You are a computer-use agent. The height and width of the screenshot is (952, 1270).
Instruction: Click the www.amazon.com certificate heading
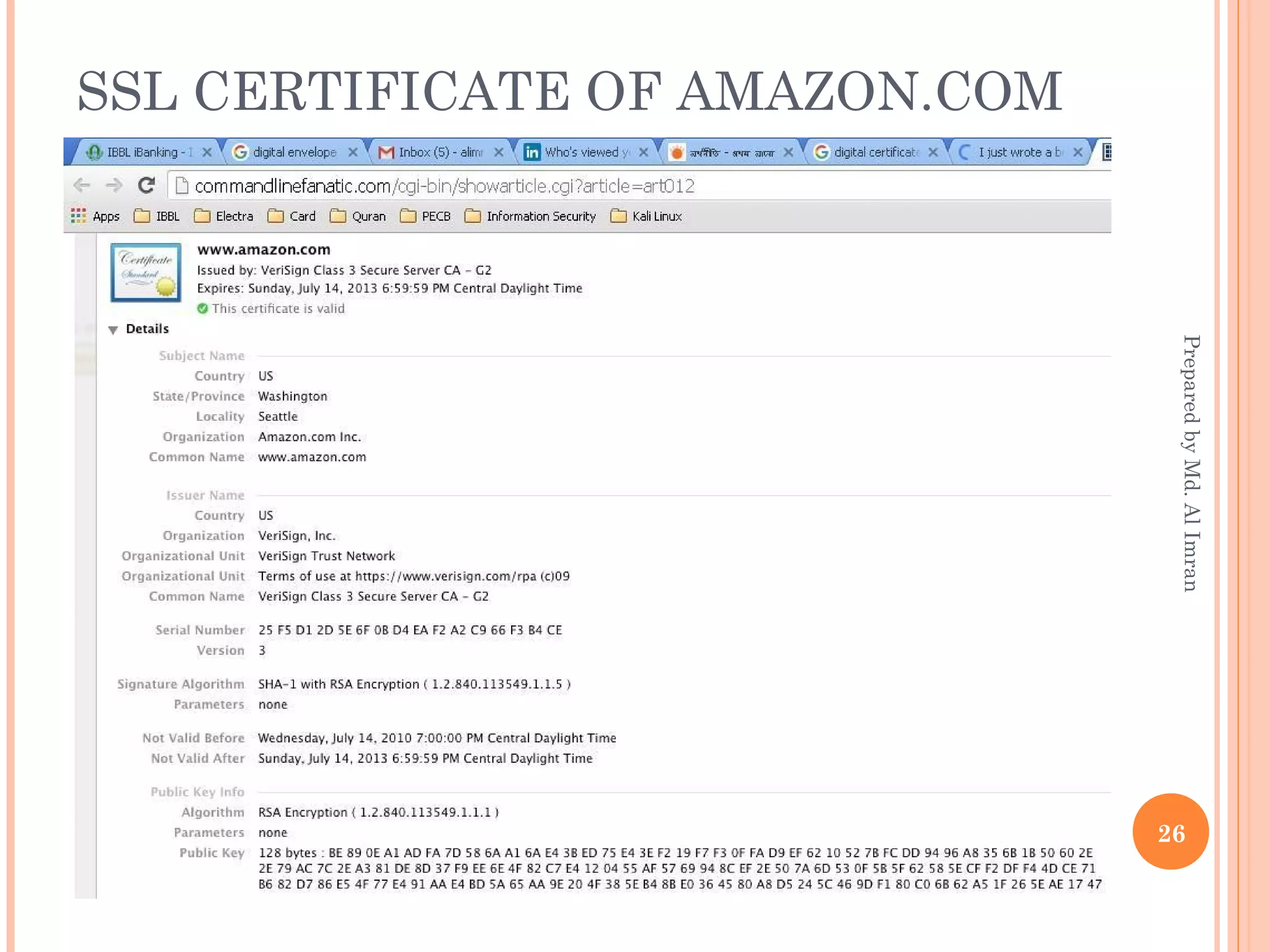tap(264, 249)
